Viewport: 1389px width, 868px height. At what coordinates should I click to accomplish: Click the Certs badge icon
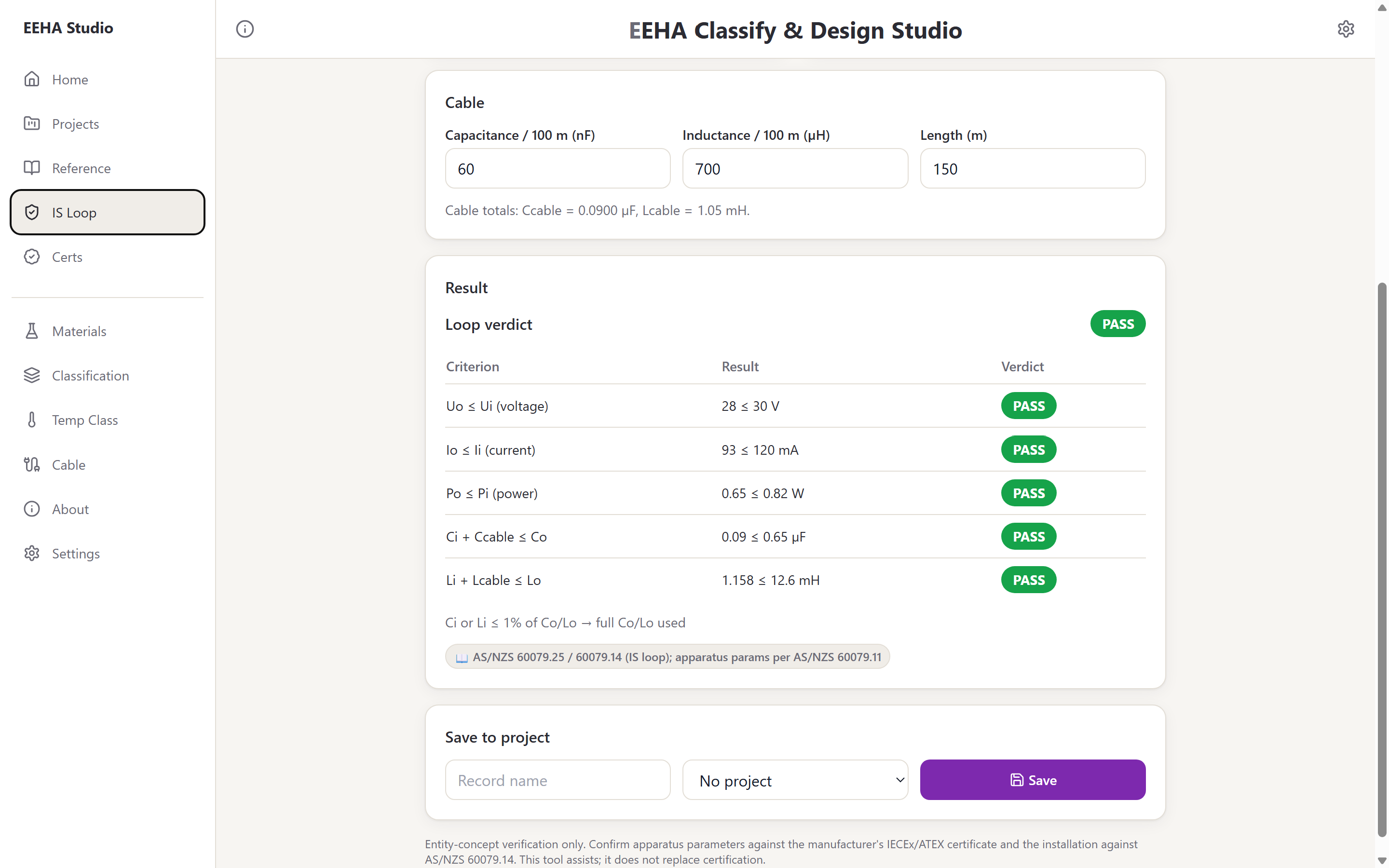coord(31,257)
